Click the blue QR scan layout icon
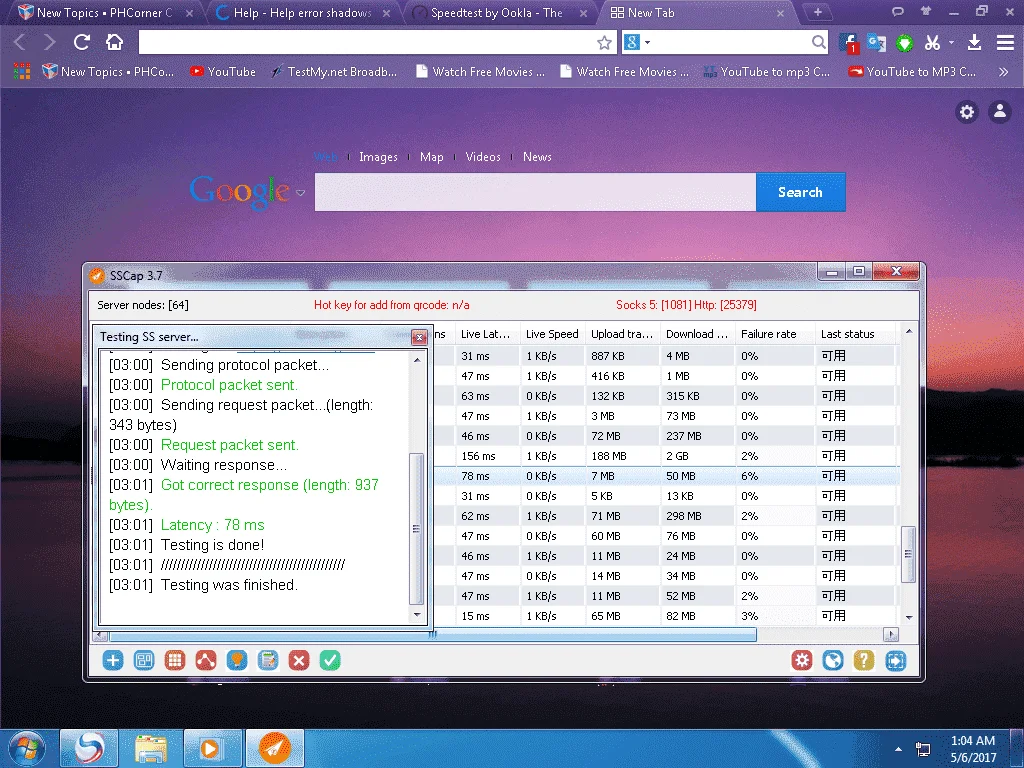The image size is (1024, 768). tap(144, 660)
